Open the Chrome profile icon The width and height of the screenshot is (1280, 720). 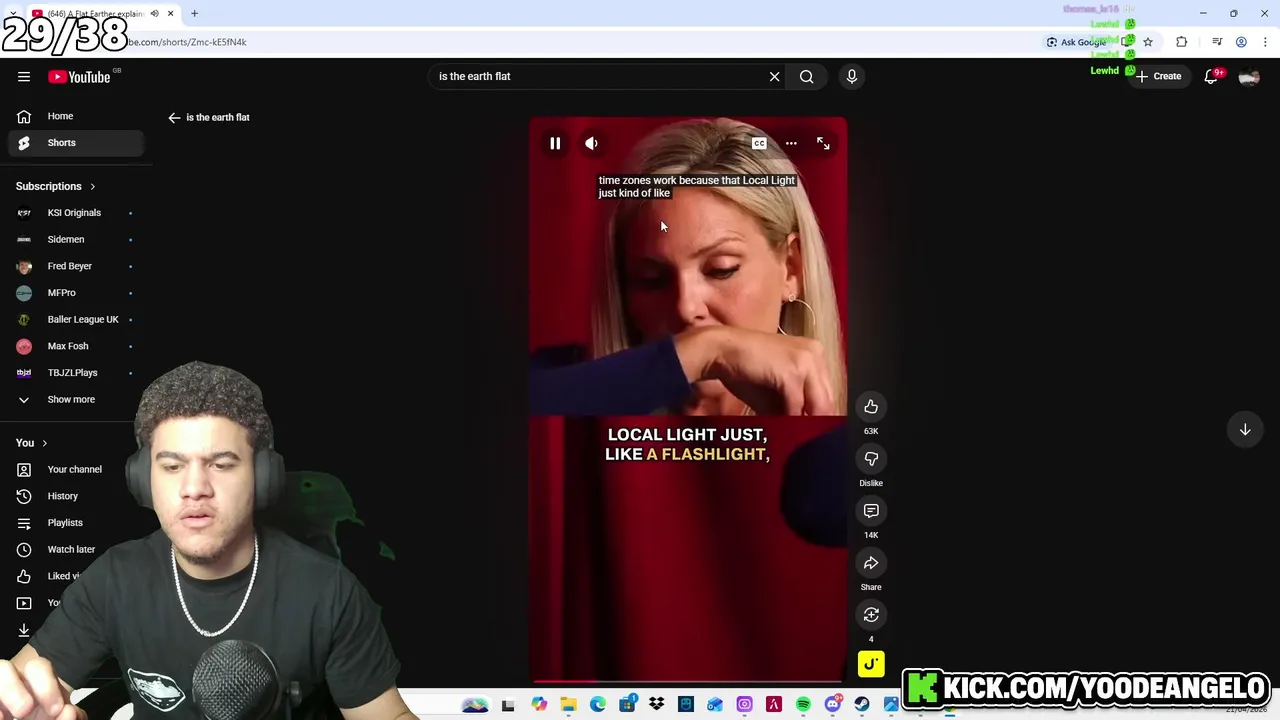point(1241,42)
